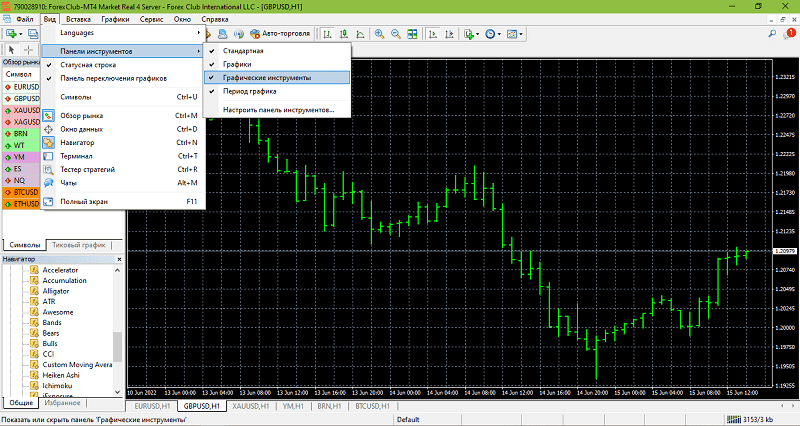The width and height of the screenshot is (800, 426).
Task: Click the Terminal icon in menu
Action: click(48, 156)
